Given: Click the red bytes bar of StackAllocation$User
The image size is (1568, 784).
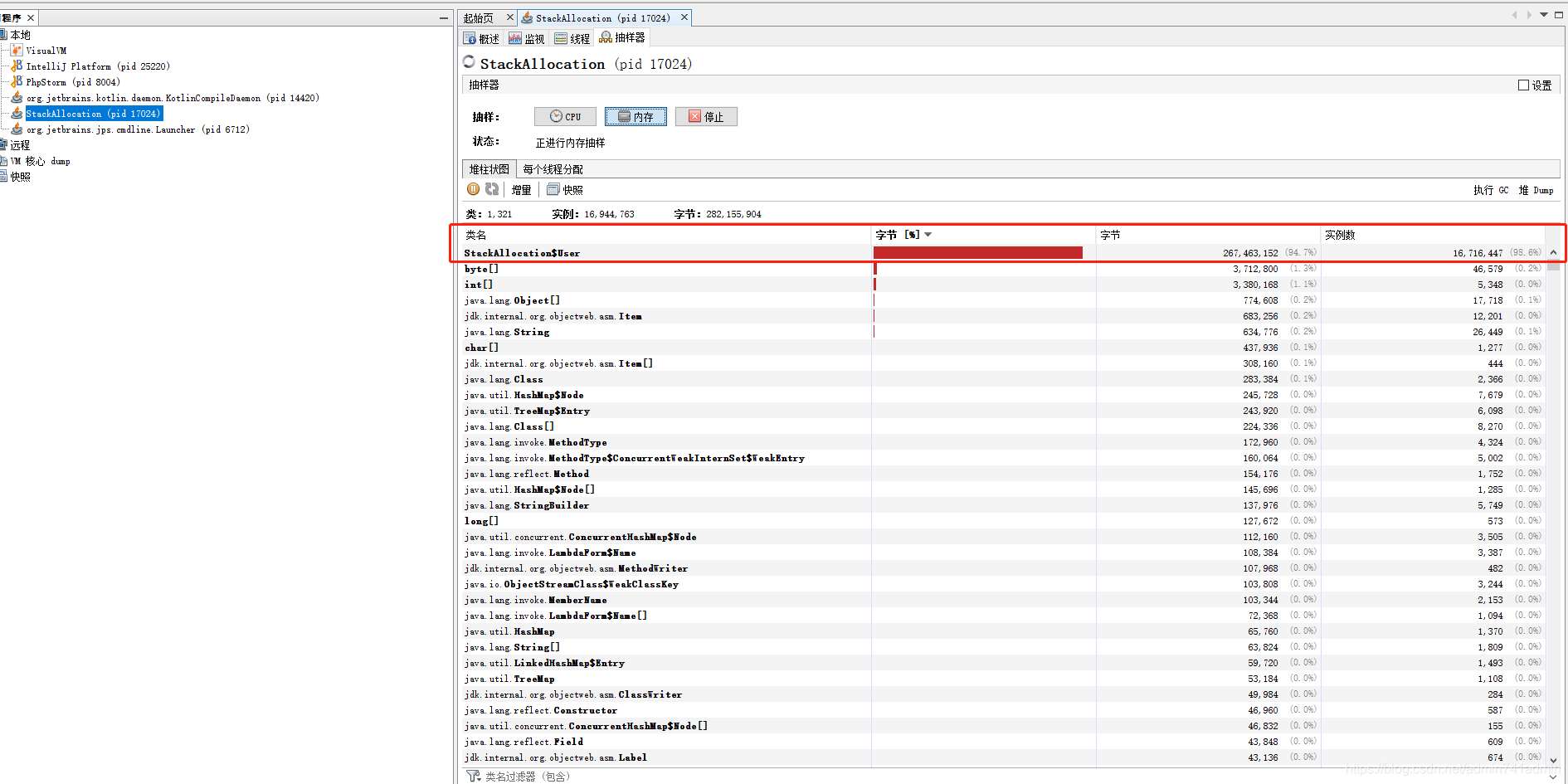Looking at the screenshot, I should click(977, 253).
